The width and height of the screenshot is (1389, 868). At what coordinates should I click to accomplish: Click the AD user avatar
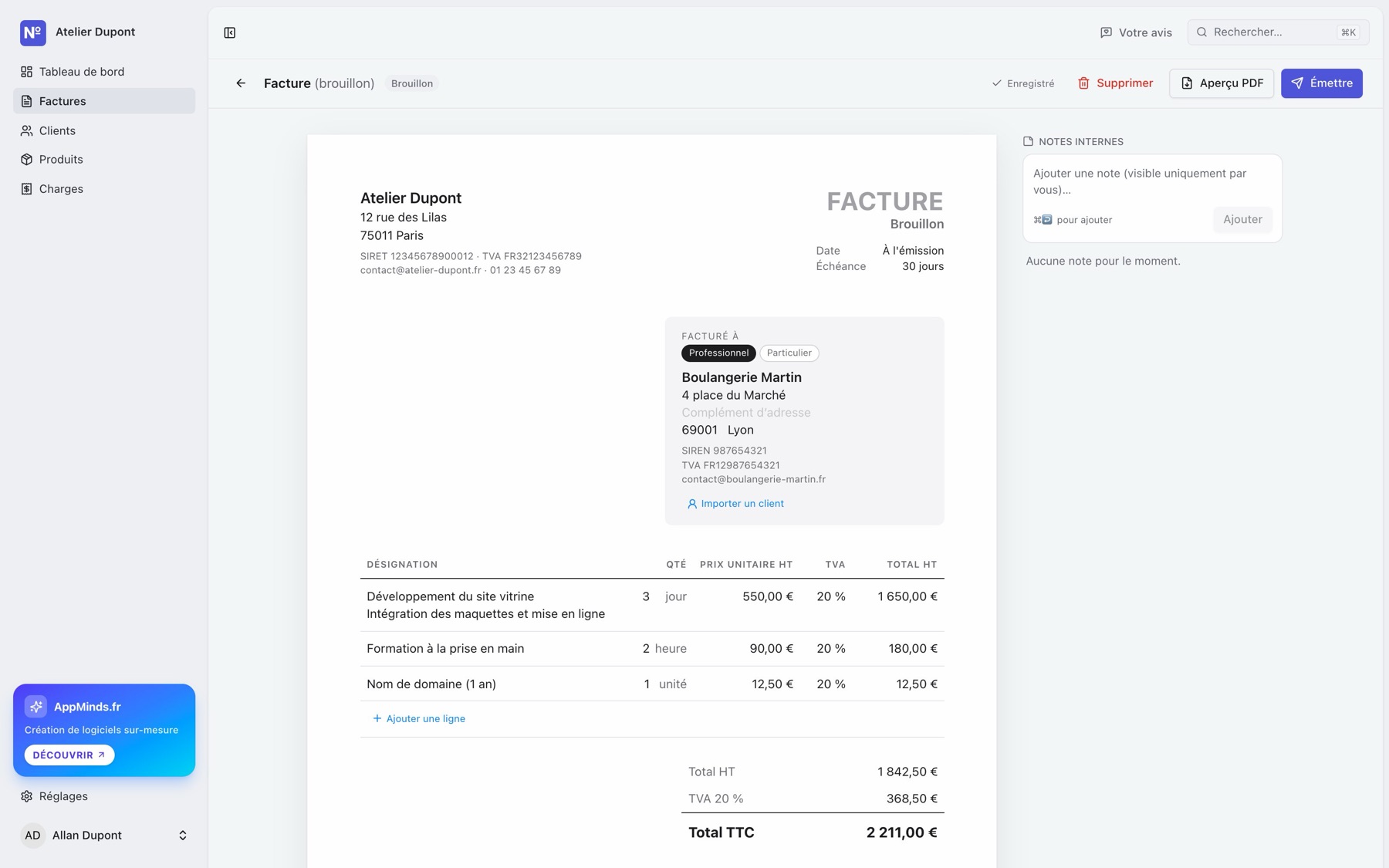(32, 836)
